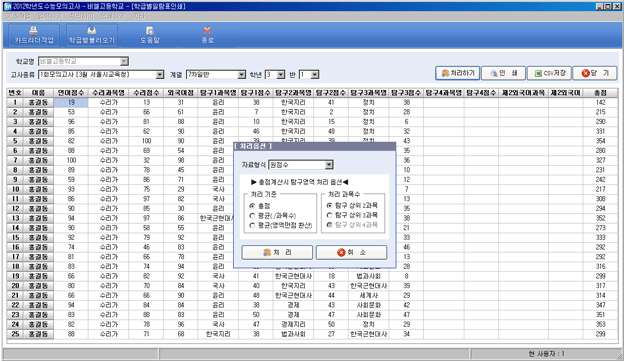The width and height of the screenshot is (625, 362).
Task: Open the 입력하기 menu
Action: [x=50, y=16]
